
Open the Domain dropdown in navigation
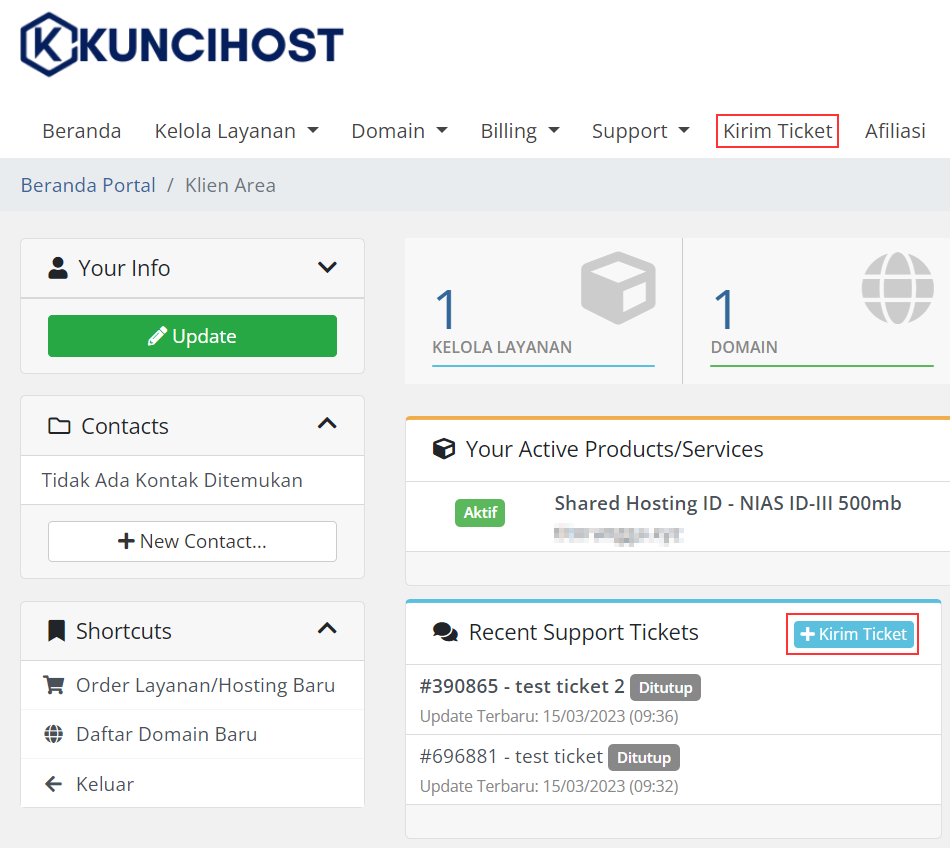coord(399,131)
